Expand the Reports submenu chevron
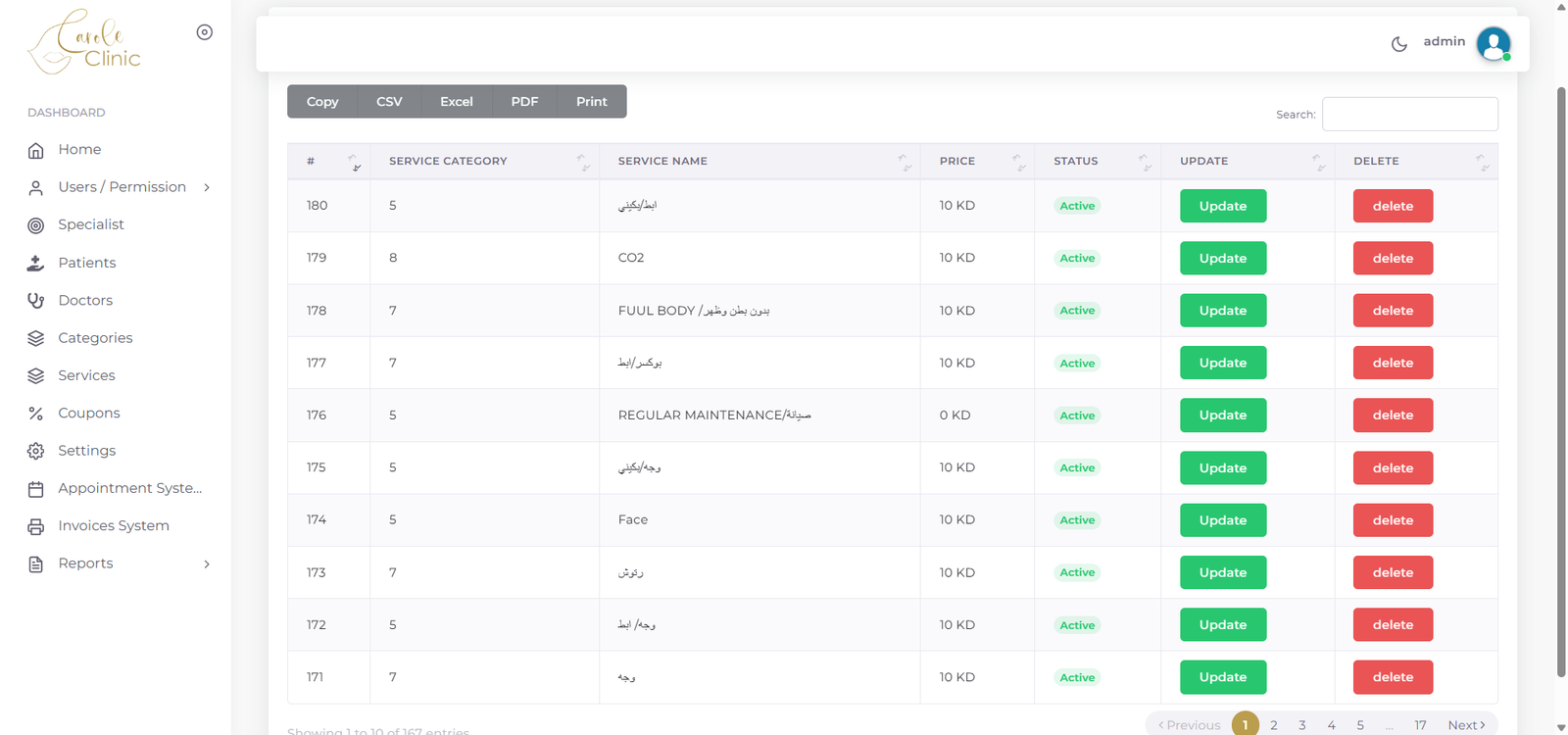This screenshot has width=1568, height=735. [x=207, y=563]
